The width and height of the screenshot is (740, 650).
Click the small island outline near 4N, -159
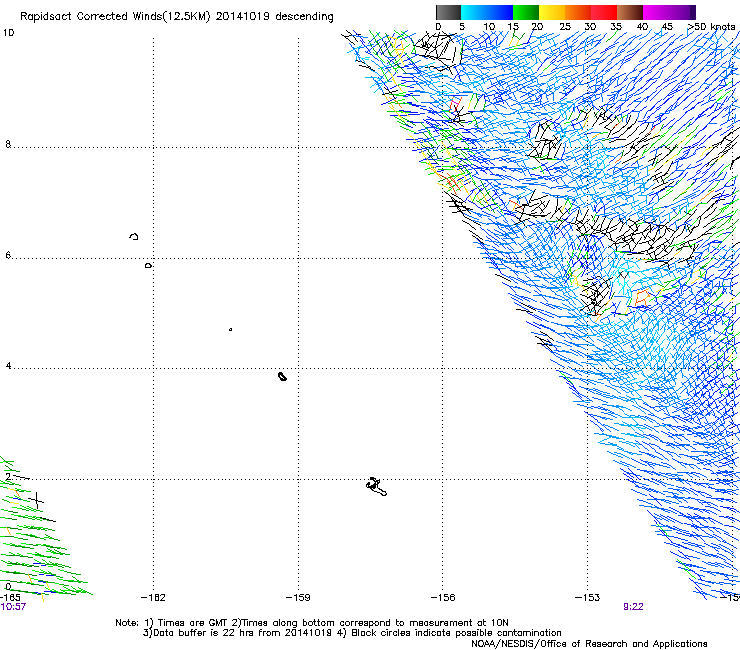(282, 376)
